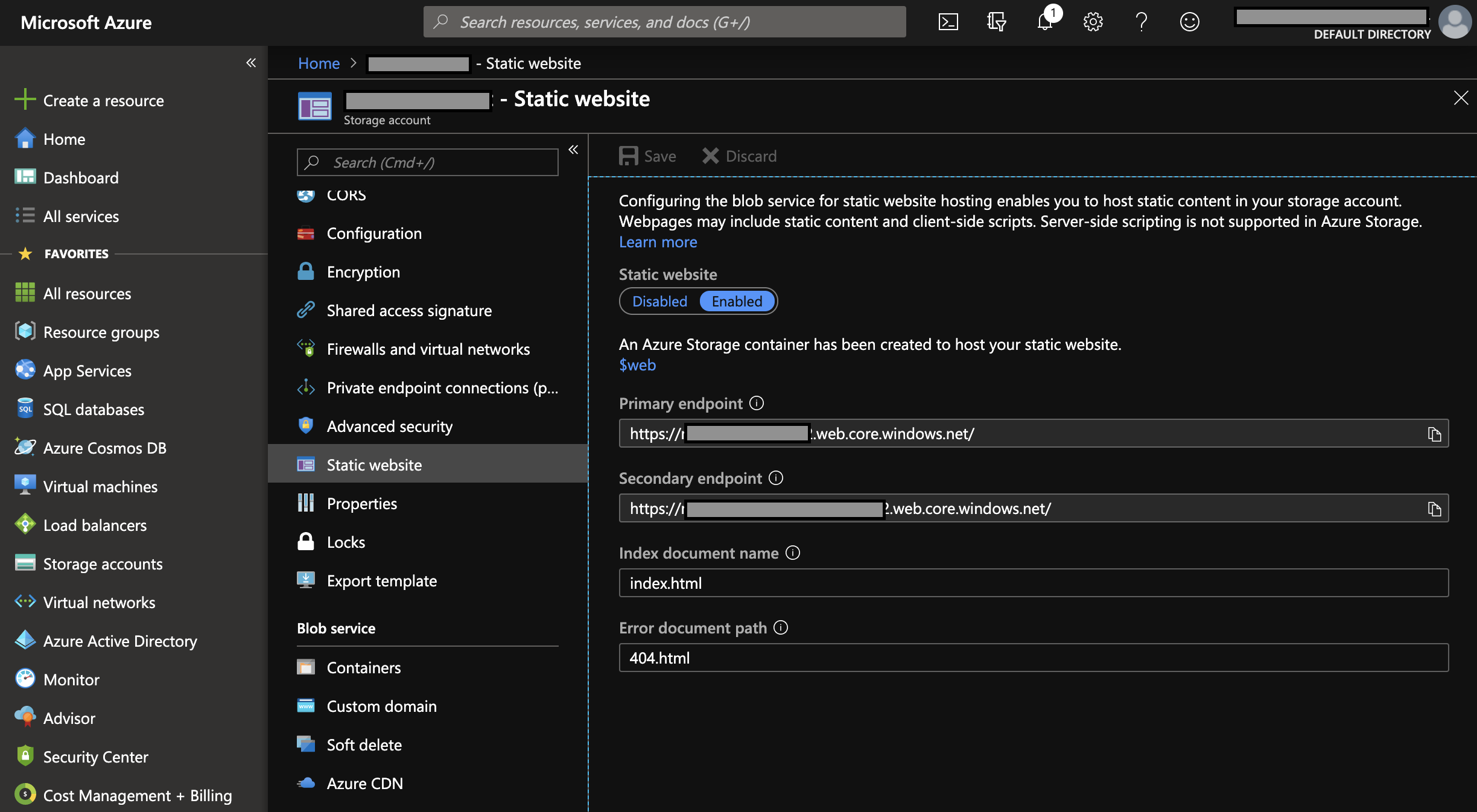This screenshot has width=1477, height=812.
Task: Click the Load balancers icon
Action: (x=25, y=524)
